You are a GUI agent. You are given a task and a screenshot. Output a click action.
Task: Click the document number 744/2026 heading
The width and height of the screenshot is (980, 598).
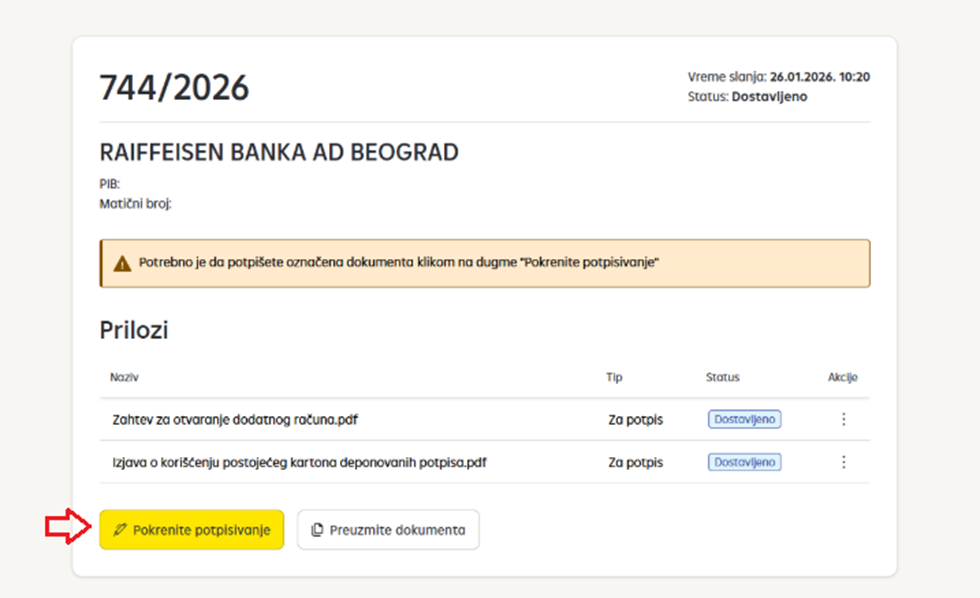click(174, 87)
